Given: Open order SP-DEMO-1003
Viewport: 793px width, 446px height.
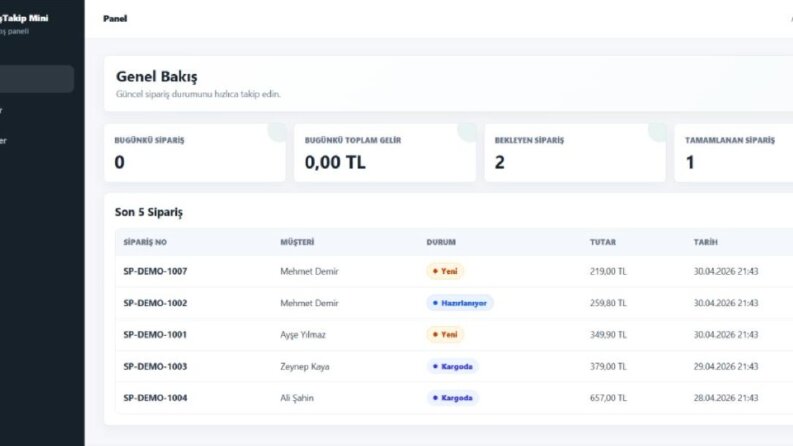Looking at the screenshot, I should pyautogui.click(x=155, y=367).
